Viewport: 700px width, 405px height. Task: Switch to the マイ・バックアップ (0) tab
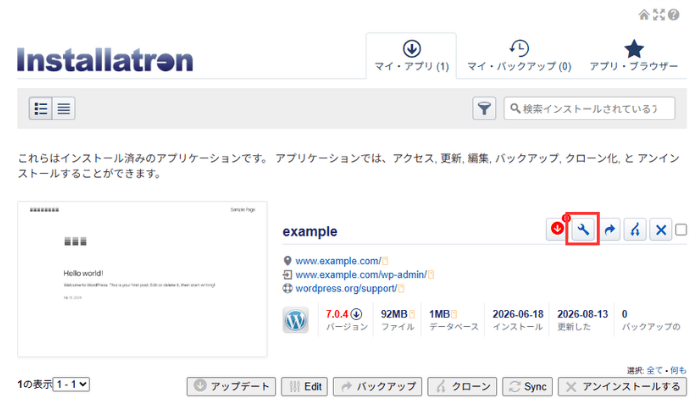click(x=519, y=56)
